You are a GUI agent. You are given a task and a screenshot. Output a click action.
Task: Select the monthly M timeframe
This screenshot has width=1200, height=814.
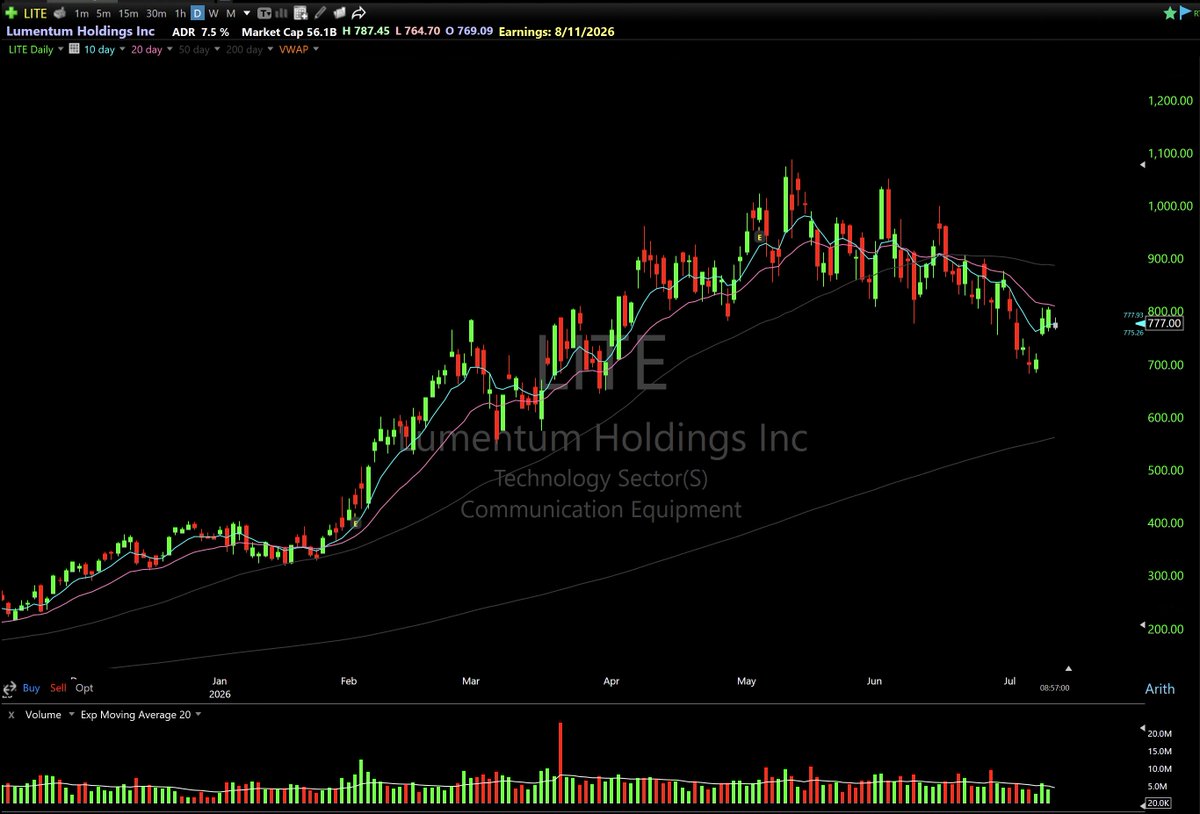pyautogui.click(x=230, y=13)
